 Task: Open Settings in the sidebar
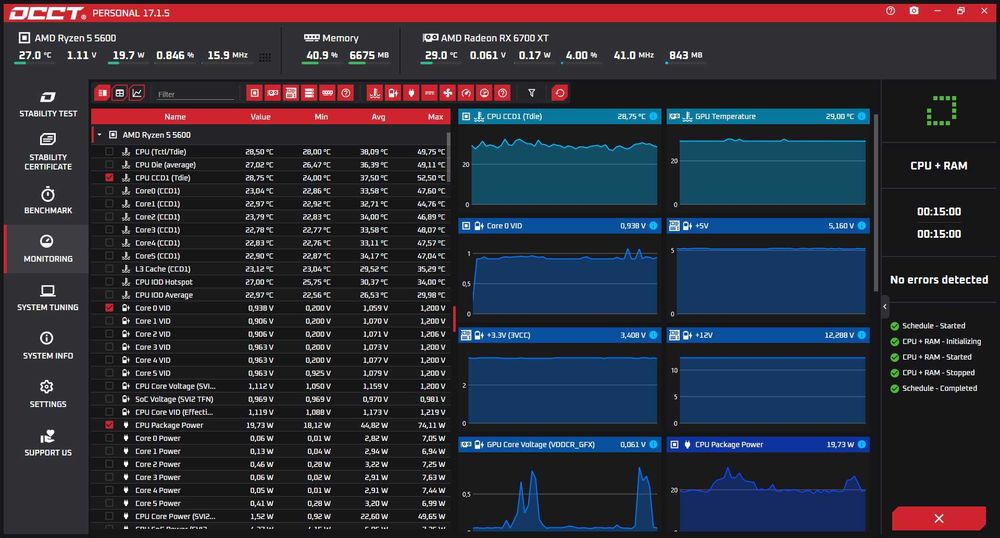48,394
